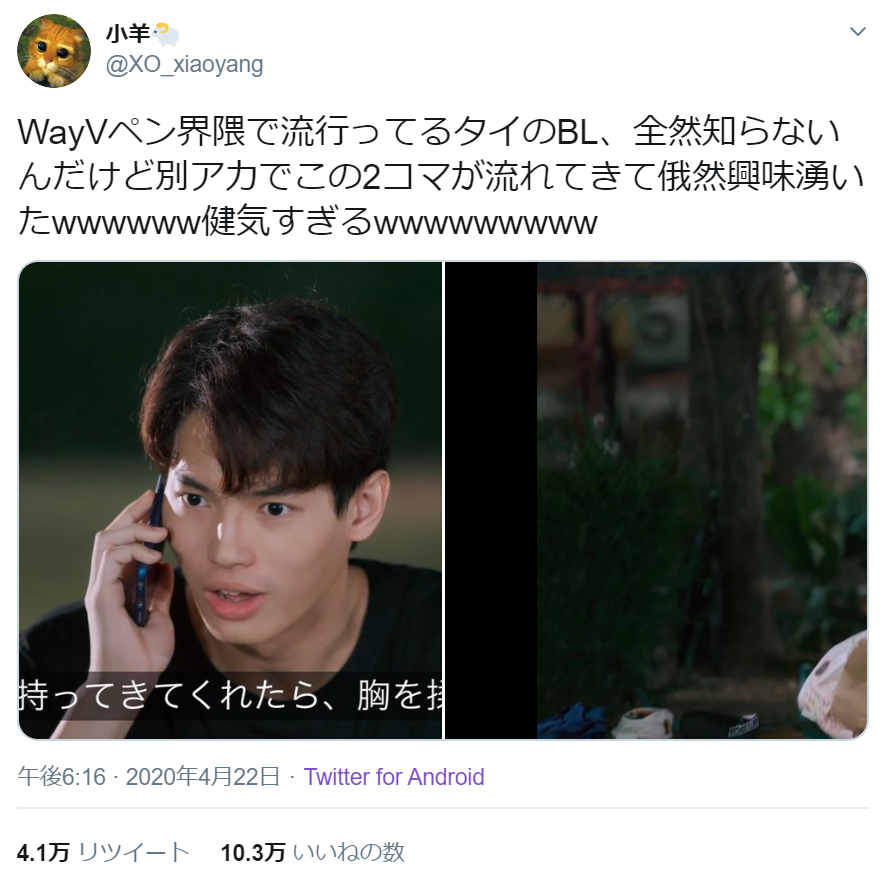
Task: Open the dark tree scene photo
Action: click(656, 500)
